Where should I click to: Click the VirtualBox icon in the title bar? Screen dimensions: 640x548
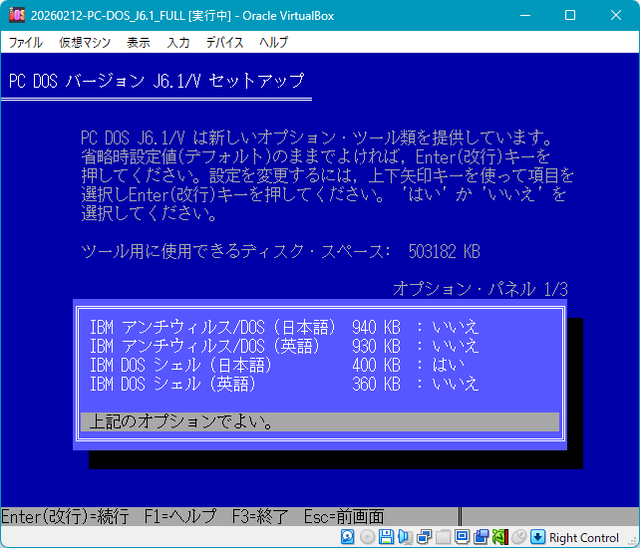coord(15,15)
